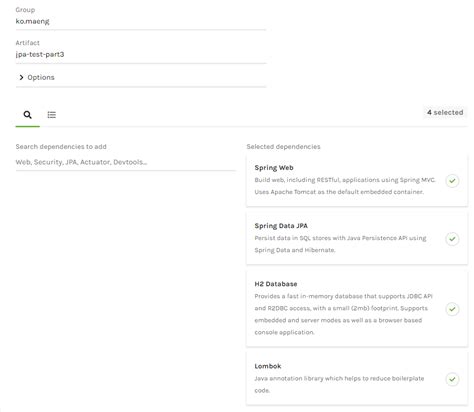Select the Spring Data JPA card title
This screenshot has width=474, height=412.
[x=281, y=226]
